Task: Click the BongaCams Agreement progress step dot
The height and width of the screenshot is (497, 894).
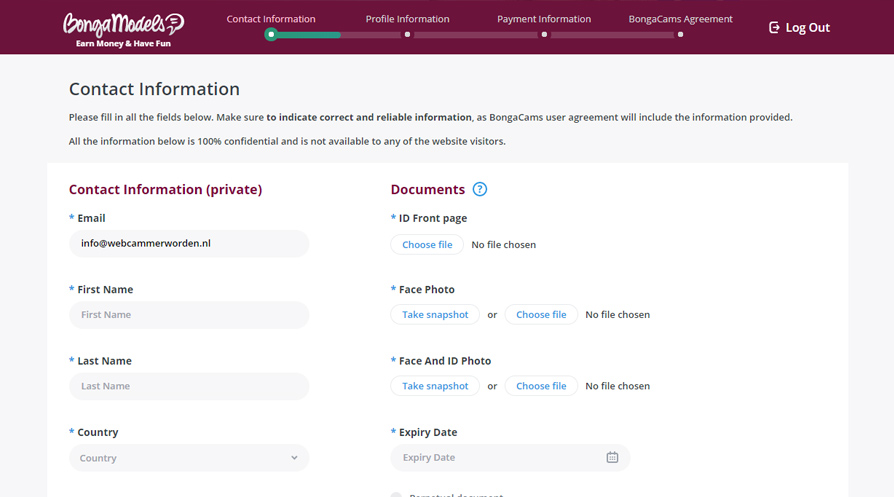Action: (x=680, y=35)
